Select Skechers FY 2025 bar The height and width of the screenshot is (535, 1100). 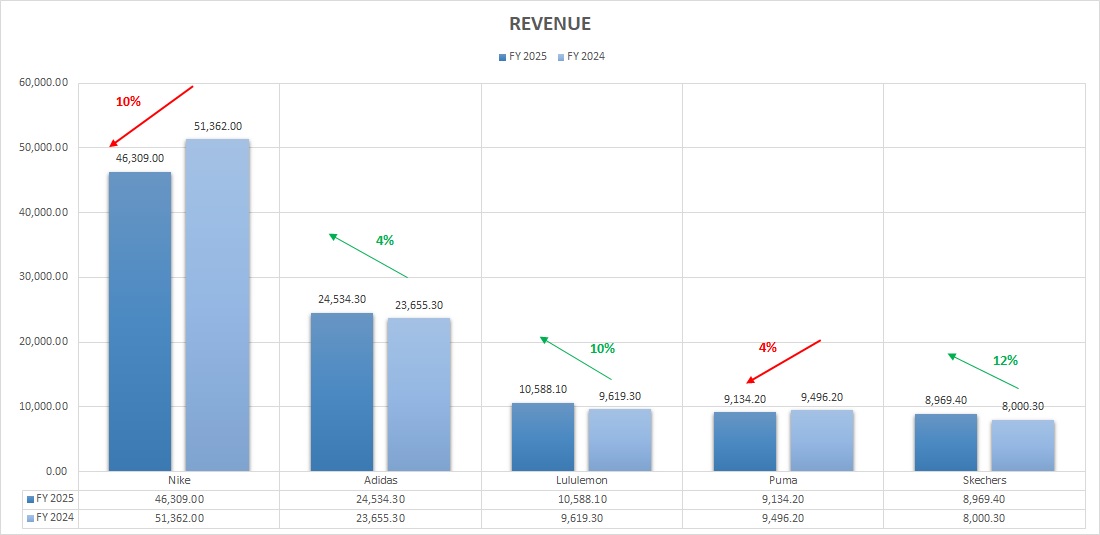pyautogui.click(x=946, y=442)
